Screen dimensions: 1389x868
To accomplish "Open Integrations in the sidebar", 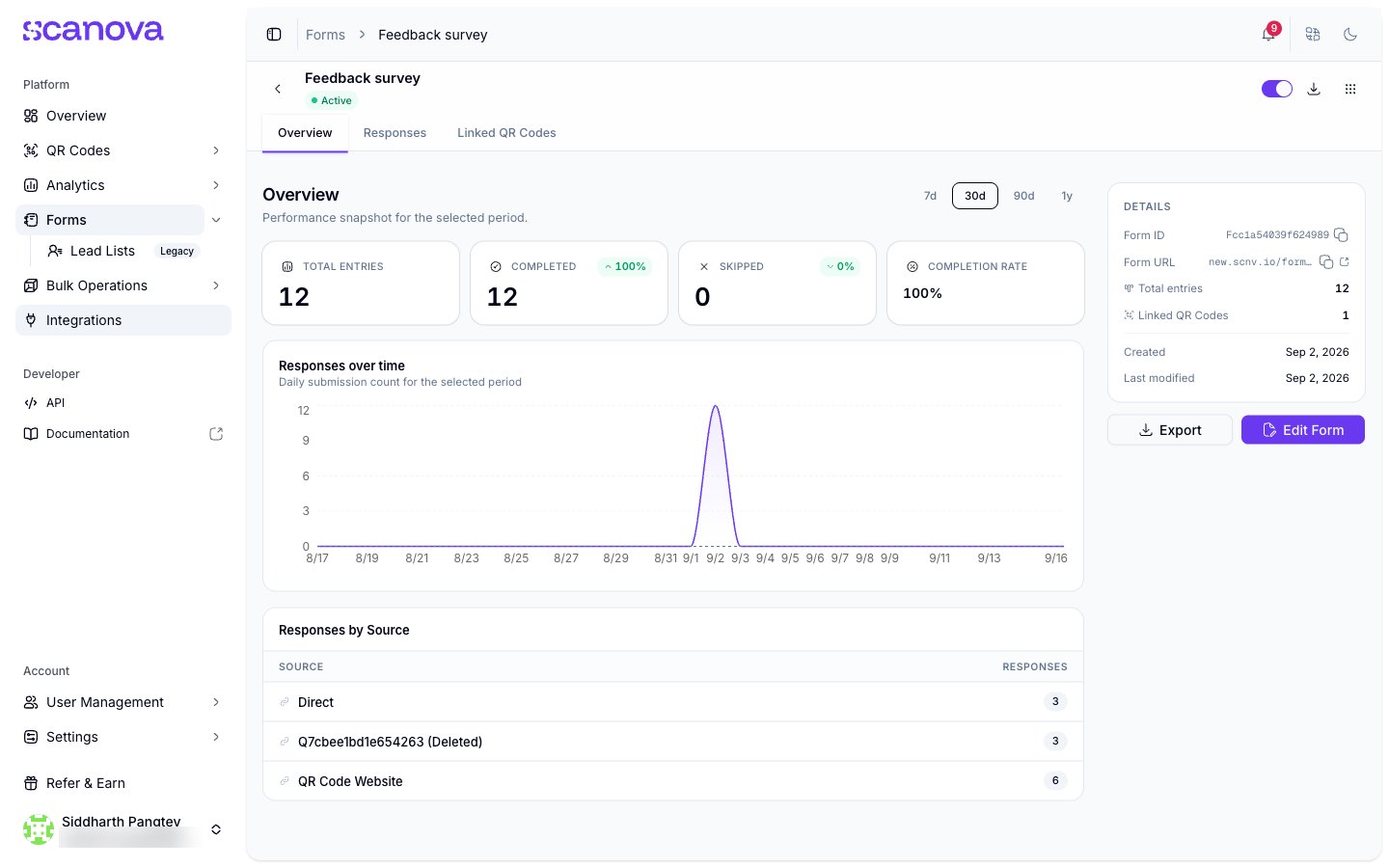I will click(x=123, y=320).
